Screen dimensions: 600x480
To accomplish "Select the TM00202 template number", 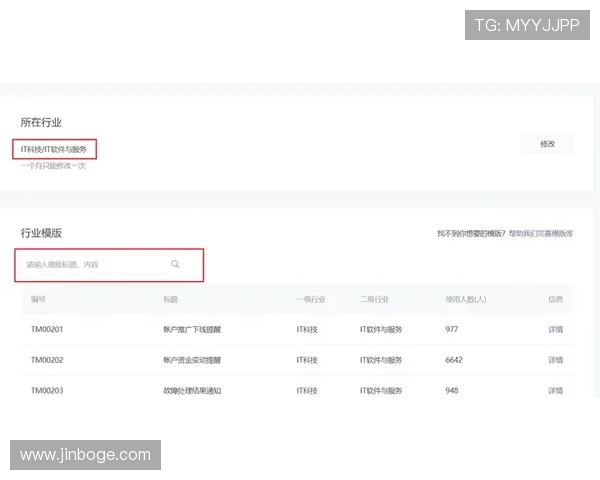I will (47, 359).
